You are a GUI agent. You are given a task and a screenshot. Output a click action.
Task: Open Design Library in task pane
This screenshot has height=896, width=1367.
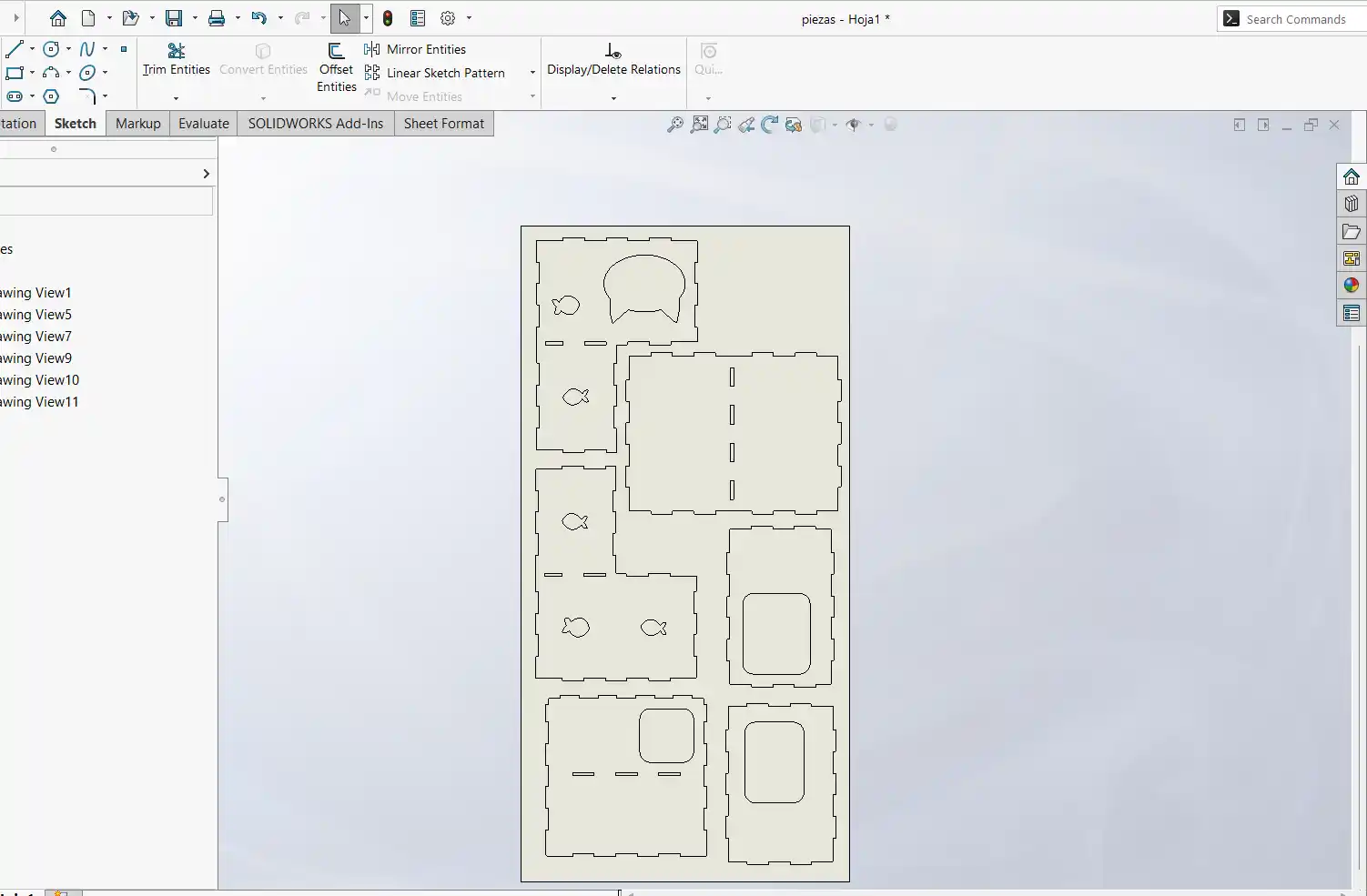[1352, 204]
